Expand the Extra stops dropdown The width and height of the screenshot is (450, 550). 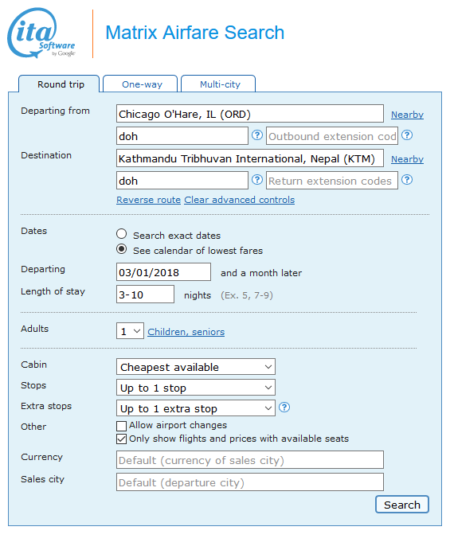pos(196,408)
